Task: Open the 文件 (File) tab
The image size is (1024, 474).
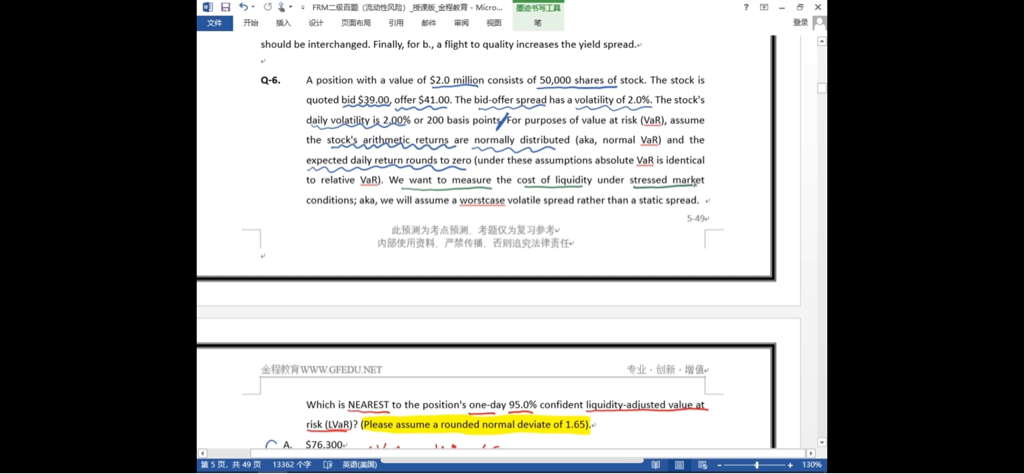Action: pyautogui.click(x=214, y=23)
